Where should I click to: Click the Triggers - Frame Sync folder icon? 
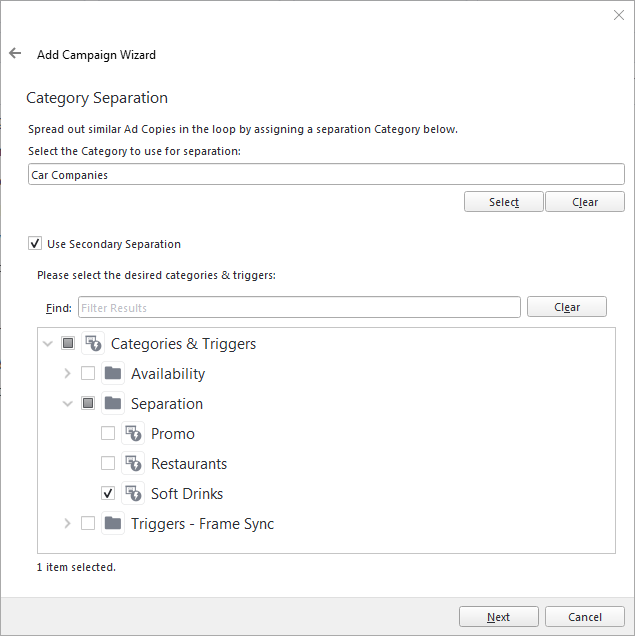[x=113, y=523]
